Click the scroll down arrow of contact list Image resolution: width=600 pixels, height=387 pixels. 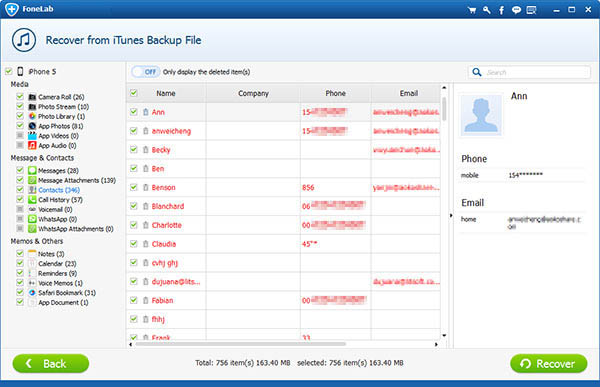point(444,336)
